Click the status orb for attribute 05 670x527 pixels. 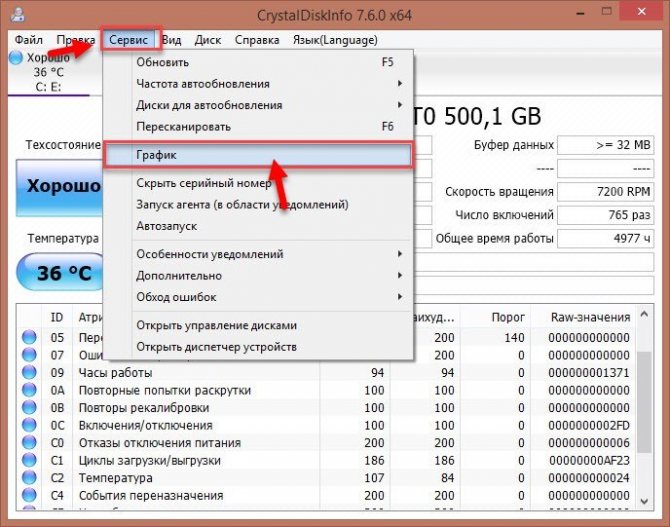[x=29, y=337]
